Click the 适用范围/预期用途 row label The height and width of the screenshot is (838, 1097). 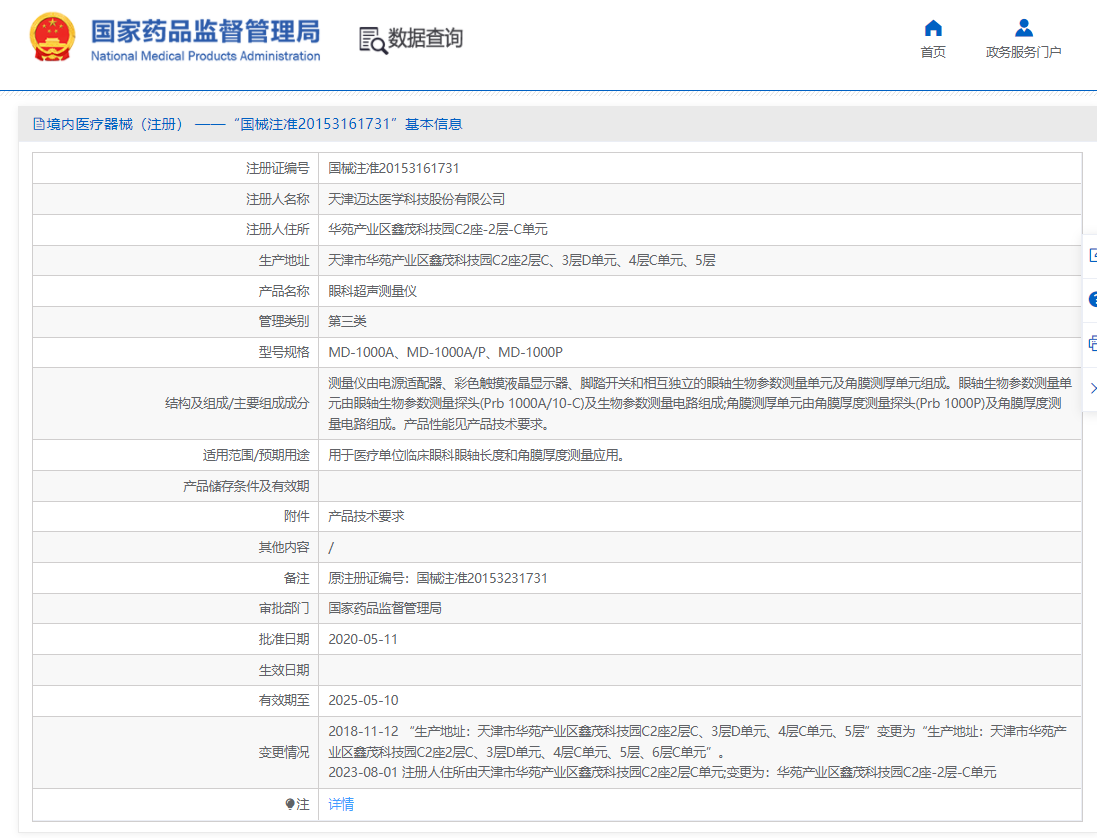coord(255,455)
